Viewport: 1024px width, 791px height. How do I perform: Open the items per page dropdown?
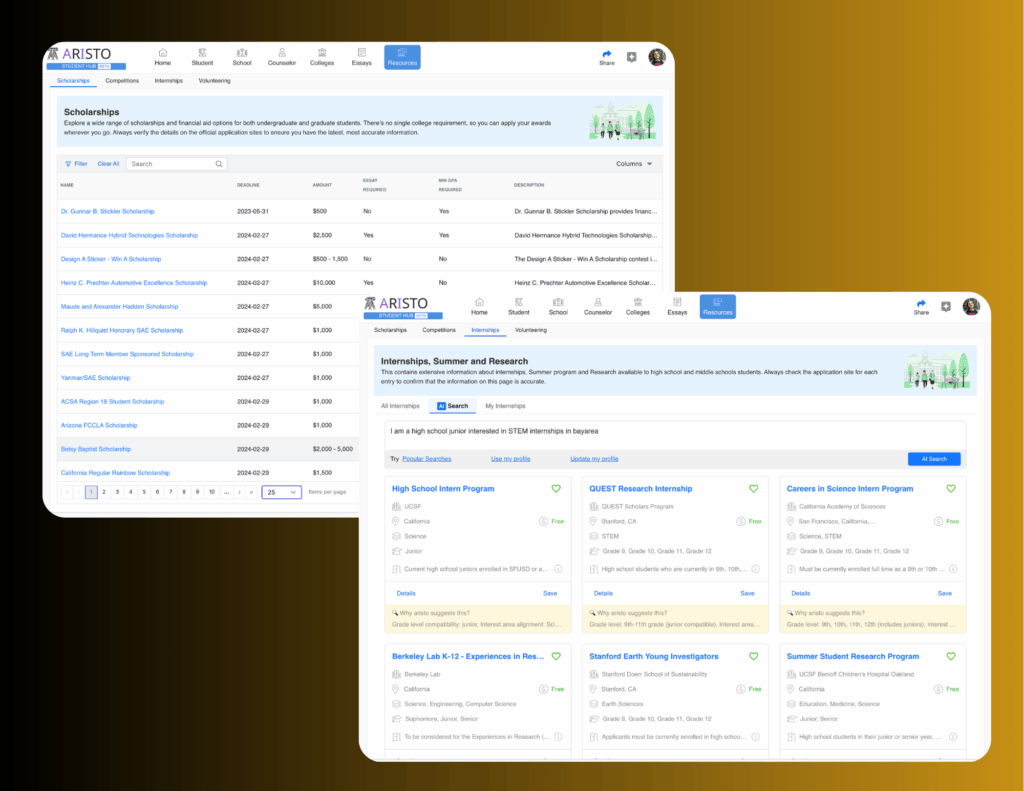point(281,492)
